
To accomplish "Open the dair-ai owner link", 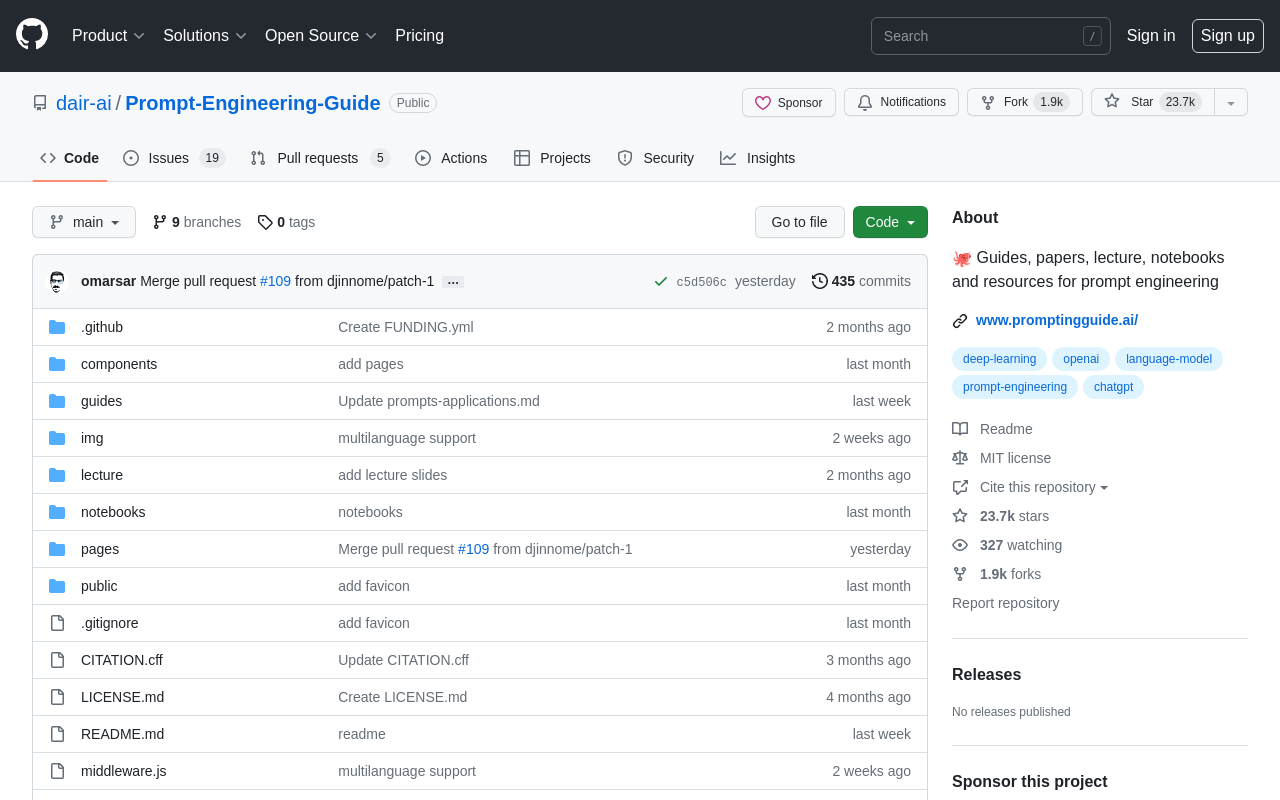I will (x=84, y=103).
